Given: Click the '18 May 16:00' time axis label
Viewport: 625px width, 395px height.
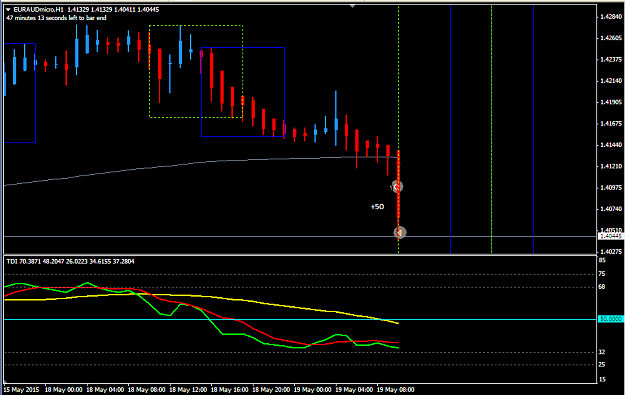Looking at the screenshot, I should click(x=230, y=389).
